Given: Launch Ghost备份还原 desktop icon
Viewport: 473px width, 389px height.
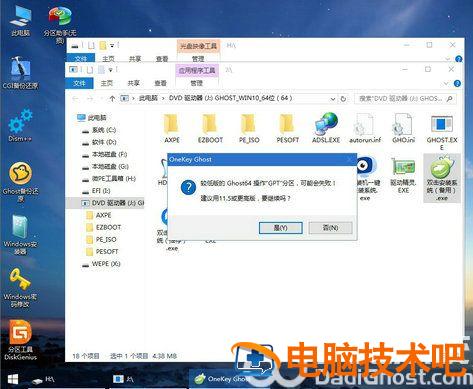Looking at the screenshot, I should [x=20, y=182].
